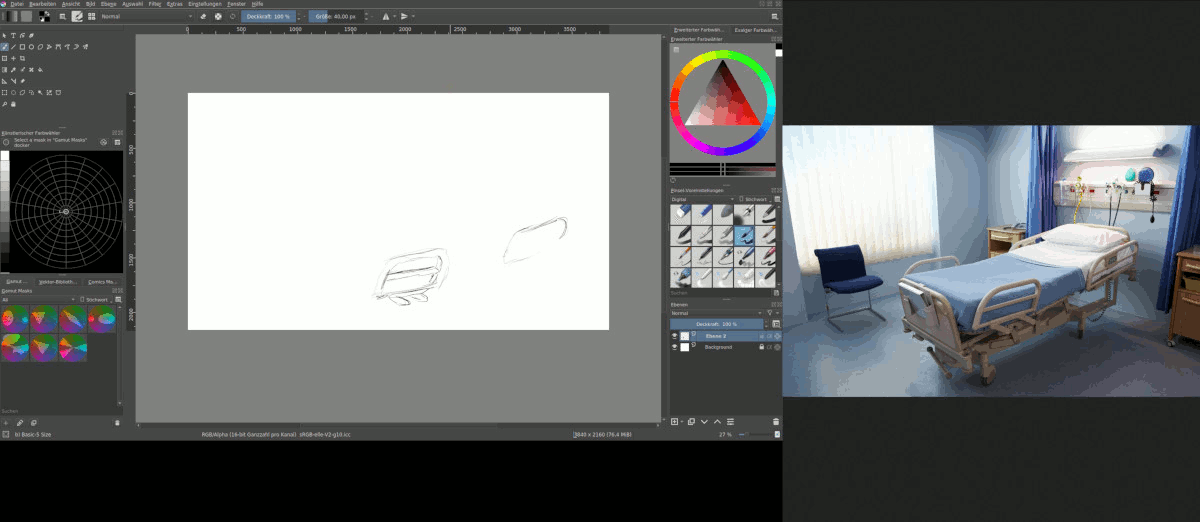Hide the Background layer
Viewport: 1200px width, 522px height.
tap(674, 347)
